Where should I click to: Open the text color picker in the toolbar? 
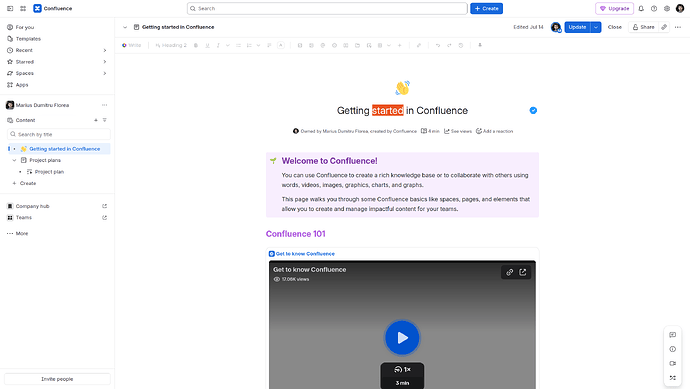(281, 45)
